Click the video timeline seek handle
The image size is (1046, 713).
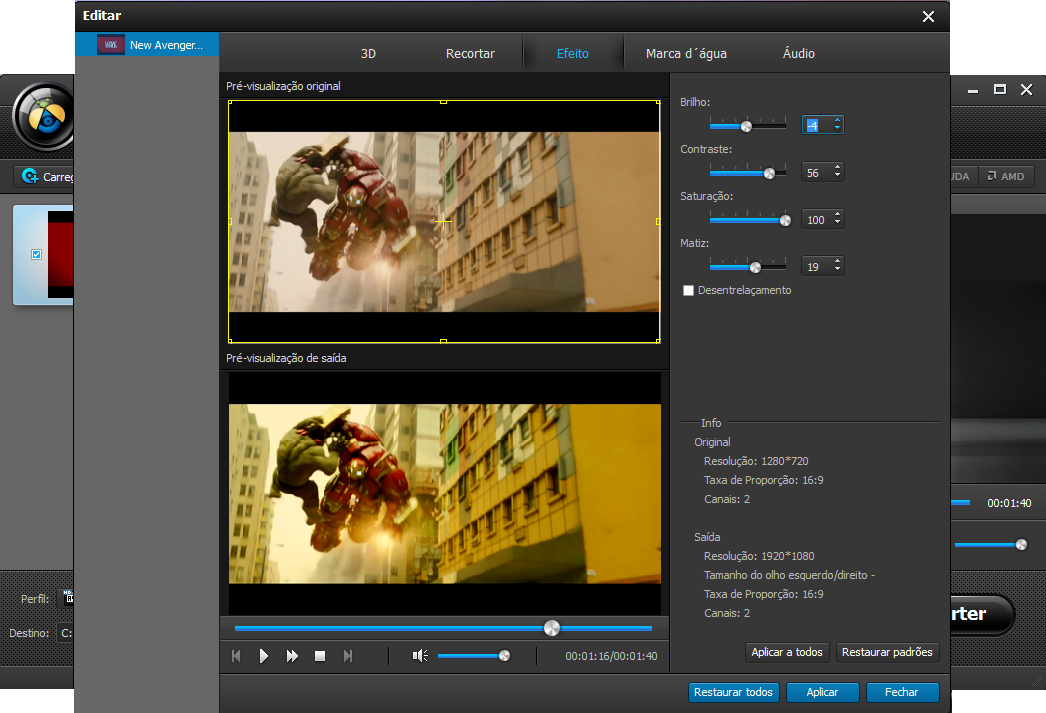pos(552,628)
